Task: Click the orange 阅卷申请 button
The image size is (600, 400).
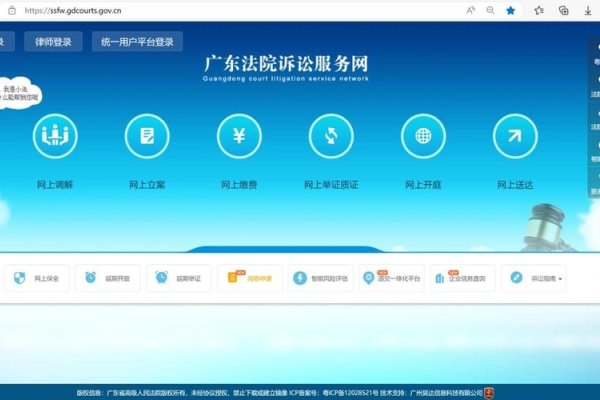Action: tap(250, 278)
